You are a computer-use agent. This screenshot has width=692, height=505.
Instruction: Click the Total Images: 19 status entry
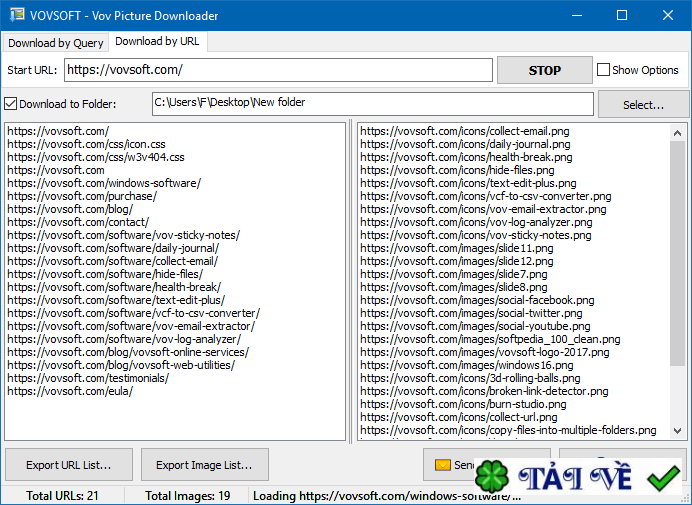tap(188, 496)
